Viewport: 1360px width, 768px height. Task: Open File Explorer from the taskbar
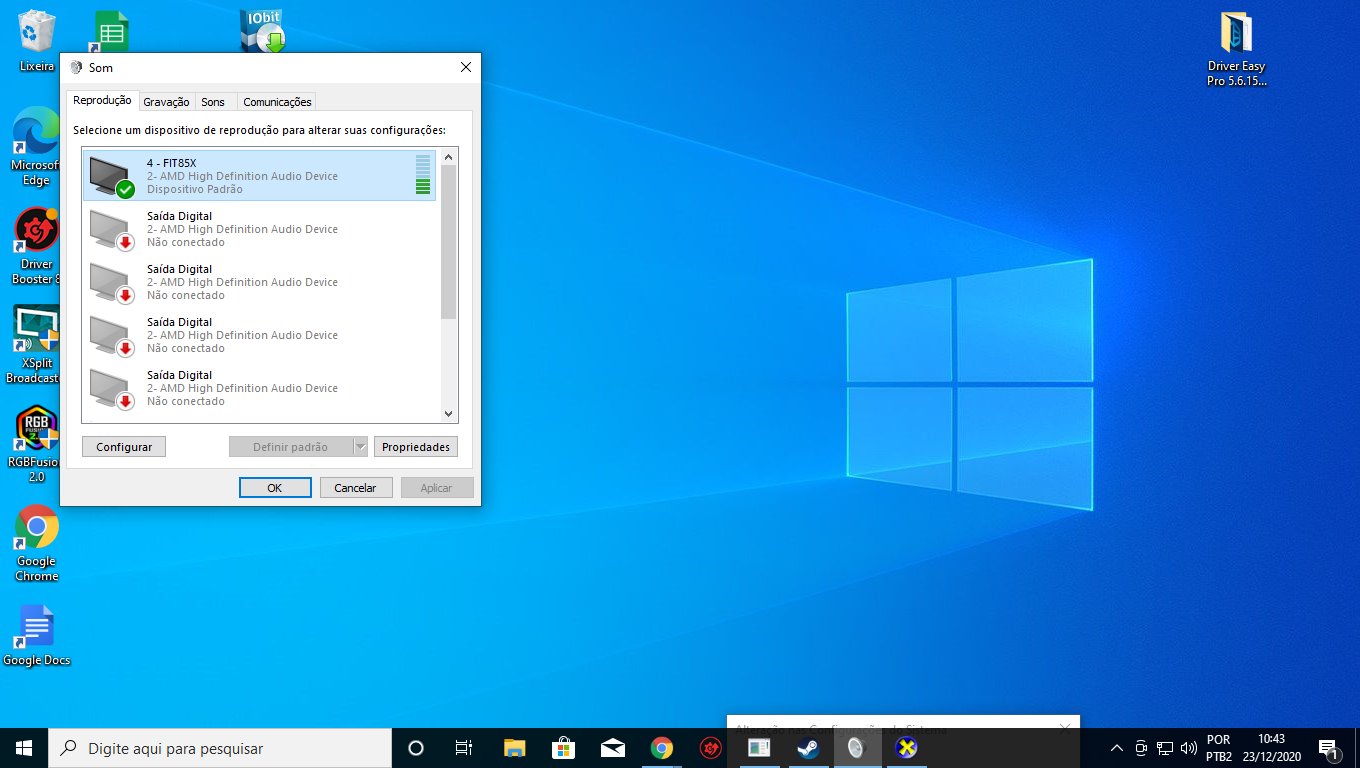tap(514, 748)
